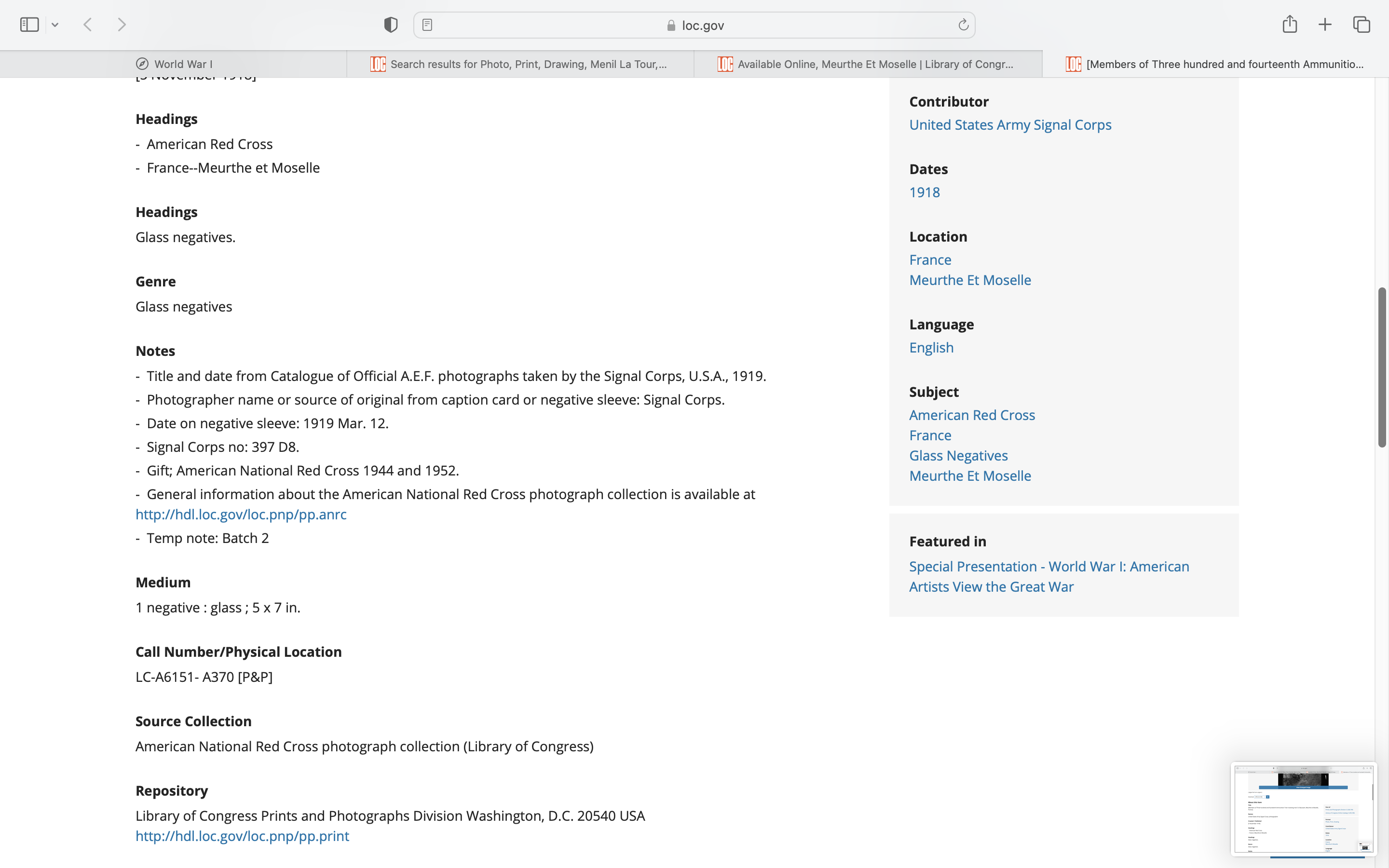This screenshot has width=1389, height=868.
Task: Go back with the back arrow
Action: click(88, 25)
